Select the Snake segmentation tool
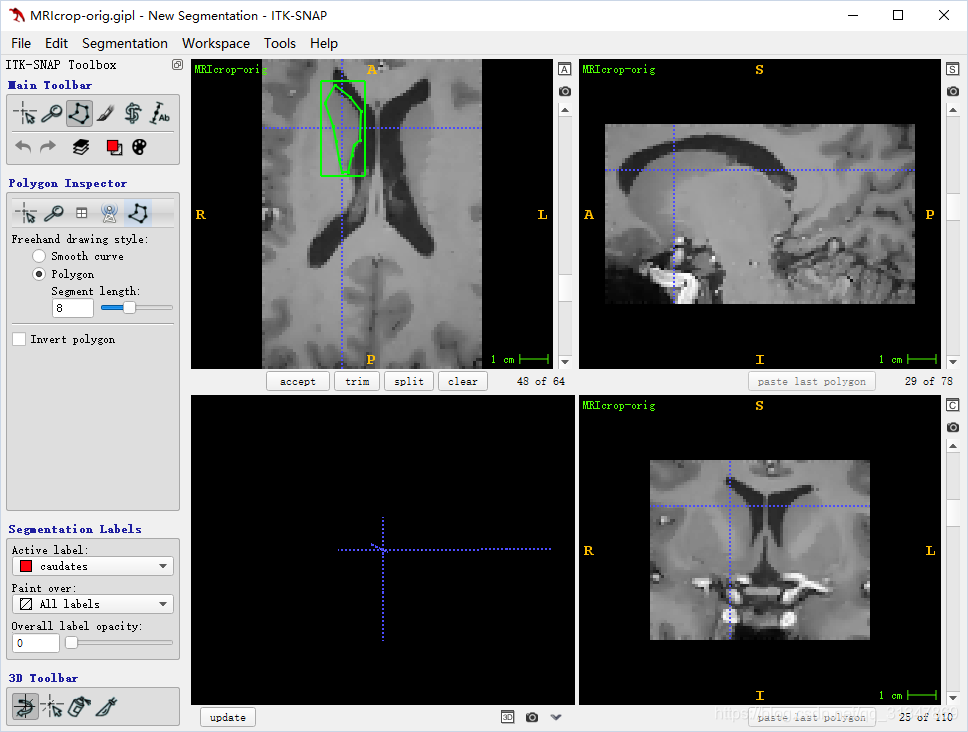Screen dimensions: 968x732 tap(133, 114)
